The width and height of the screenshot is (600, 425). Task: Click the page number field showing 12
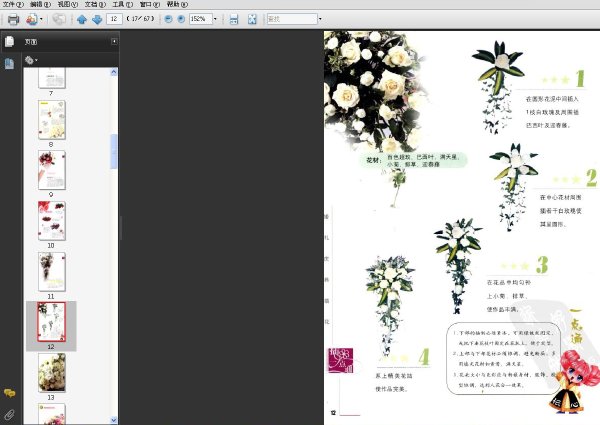click(x=114, y=19)
